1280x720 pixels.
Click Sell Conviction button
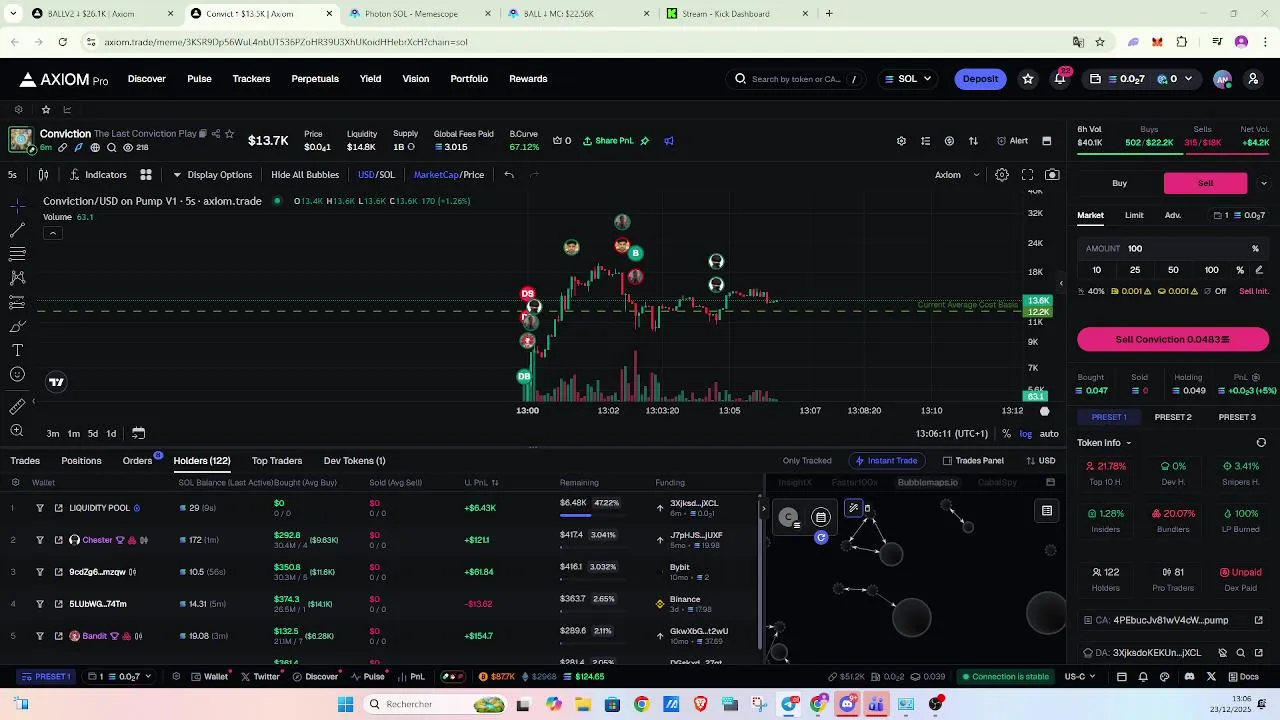coord(1173,340)
